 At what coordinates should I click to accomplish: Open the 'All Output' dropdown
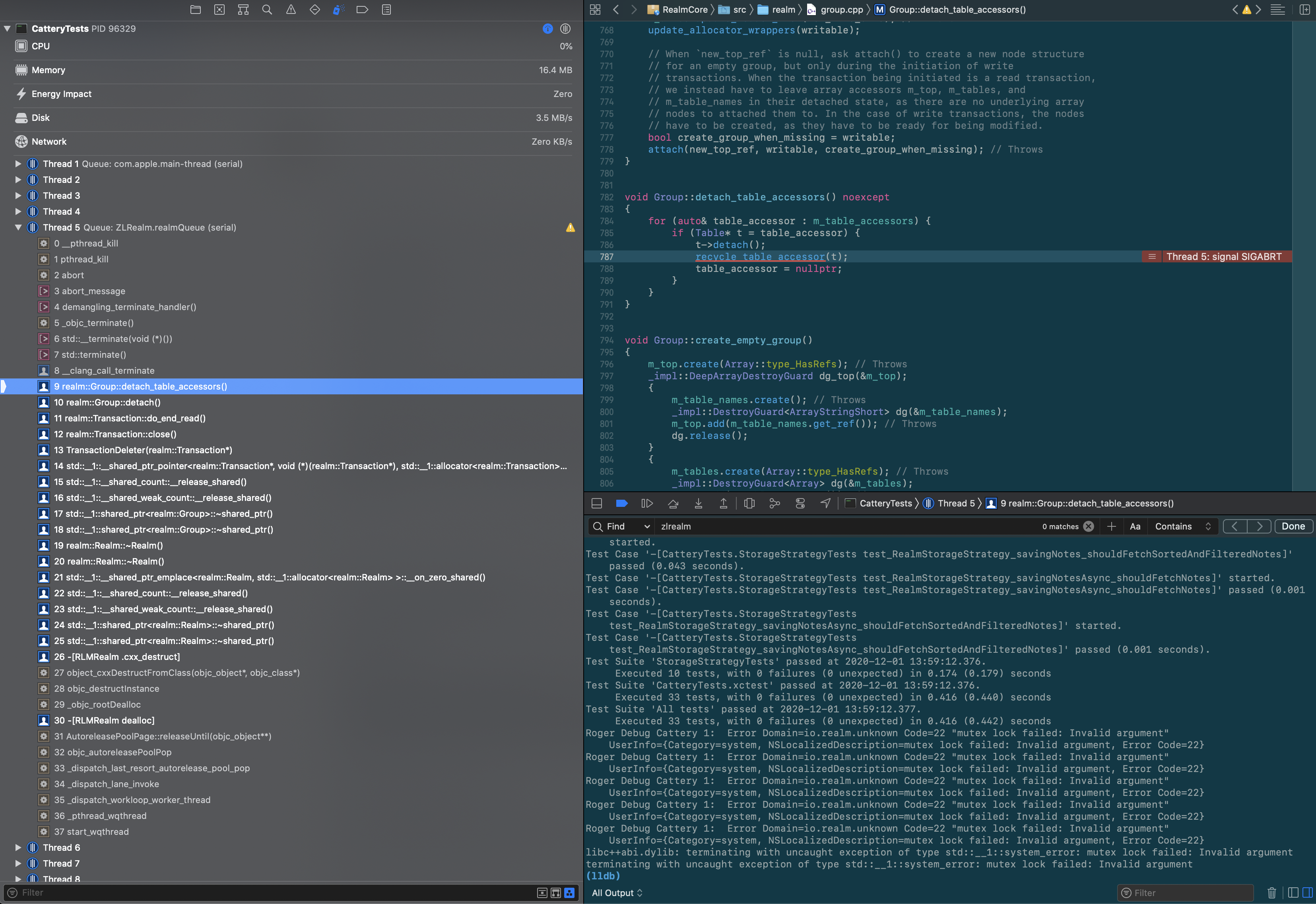point(617,893)
